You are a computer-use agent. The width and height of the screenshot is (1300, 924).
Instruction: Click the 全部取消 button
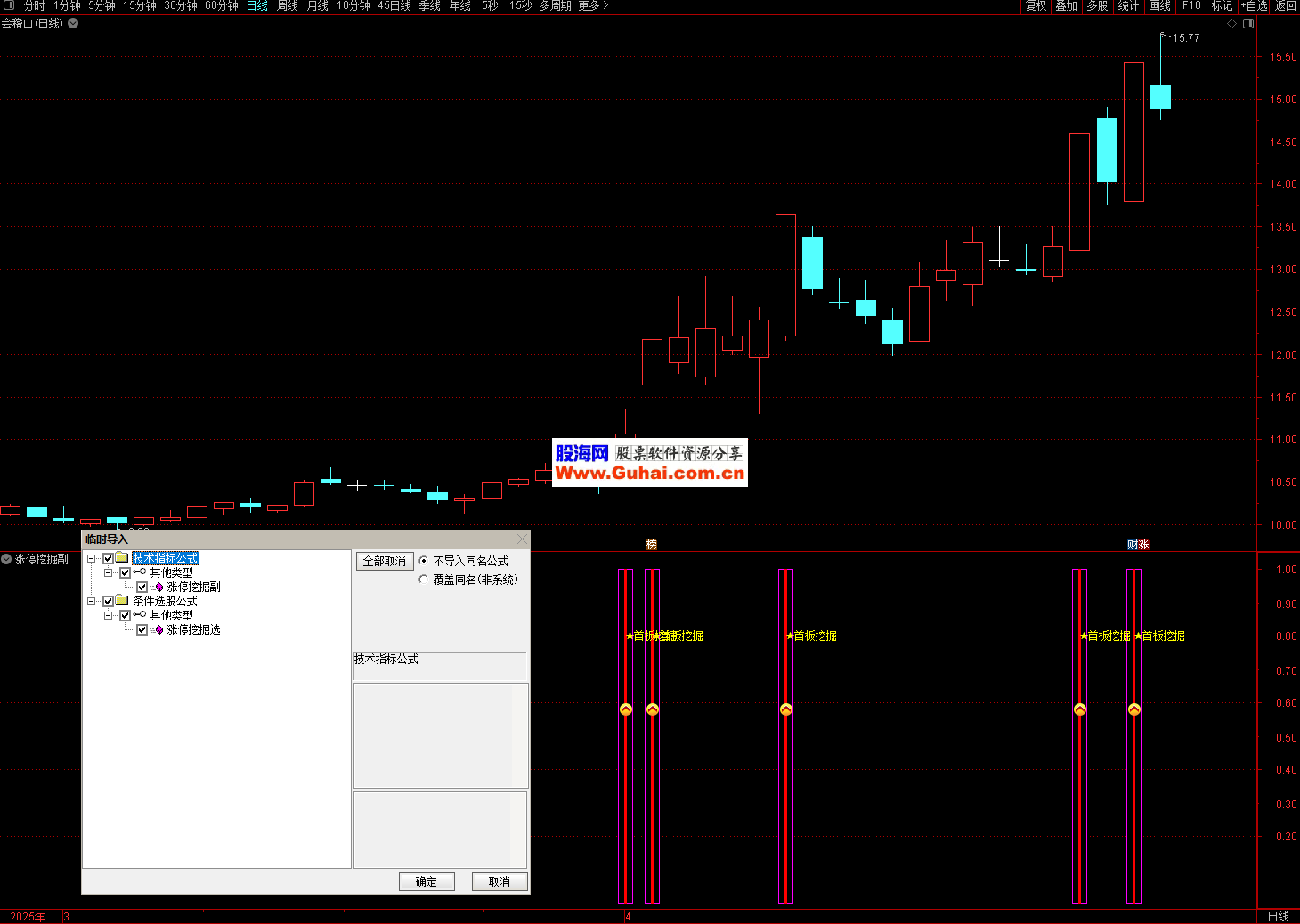pyautogui.click(x=385, y=561)
